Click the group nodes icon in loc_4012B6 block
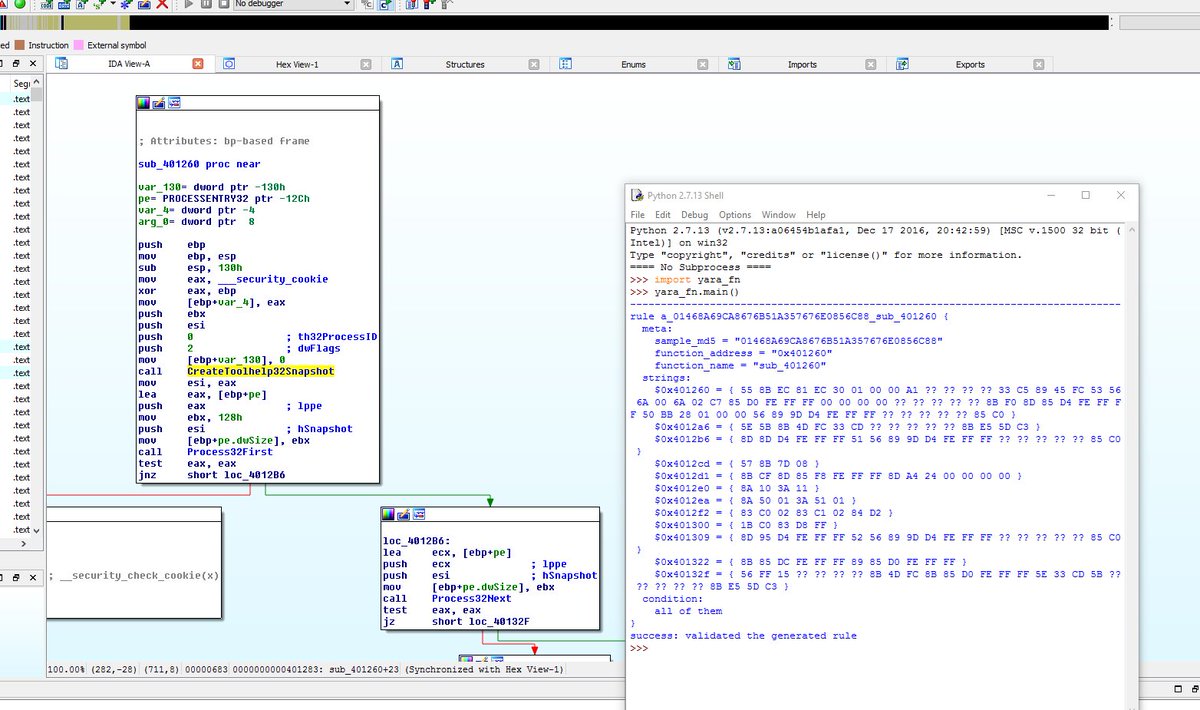1200x710 pixels. (x=419, y=514)
